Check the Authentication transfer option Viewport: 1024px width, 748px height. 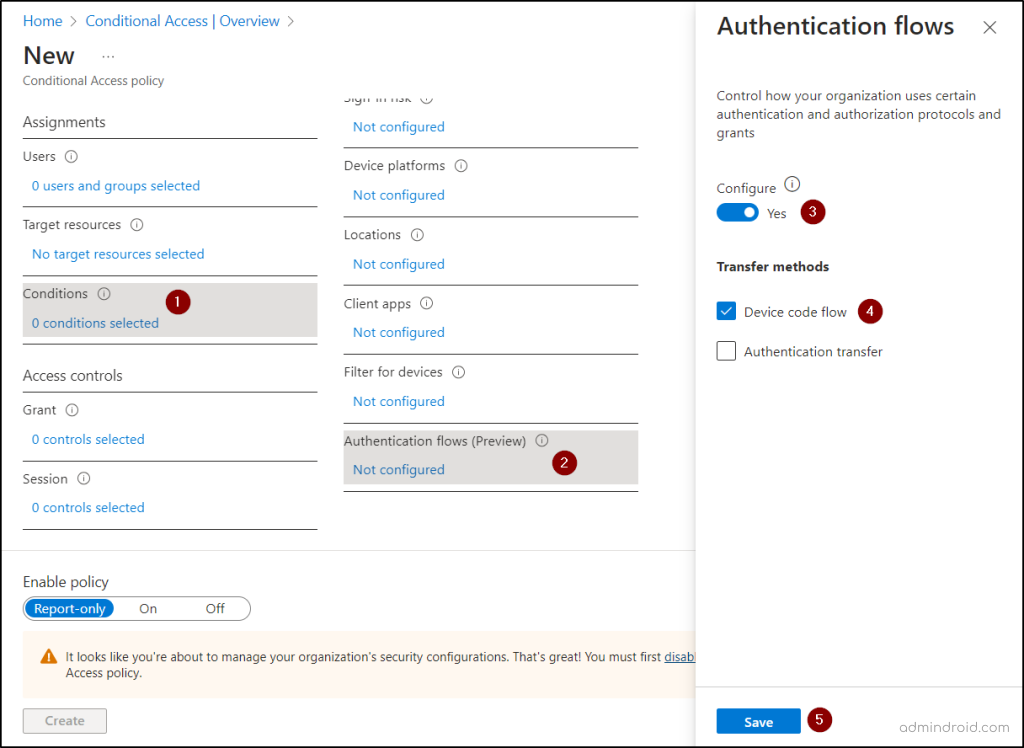pos(726,350)
